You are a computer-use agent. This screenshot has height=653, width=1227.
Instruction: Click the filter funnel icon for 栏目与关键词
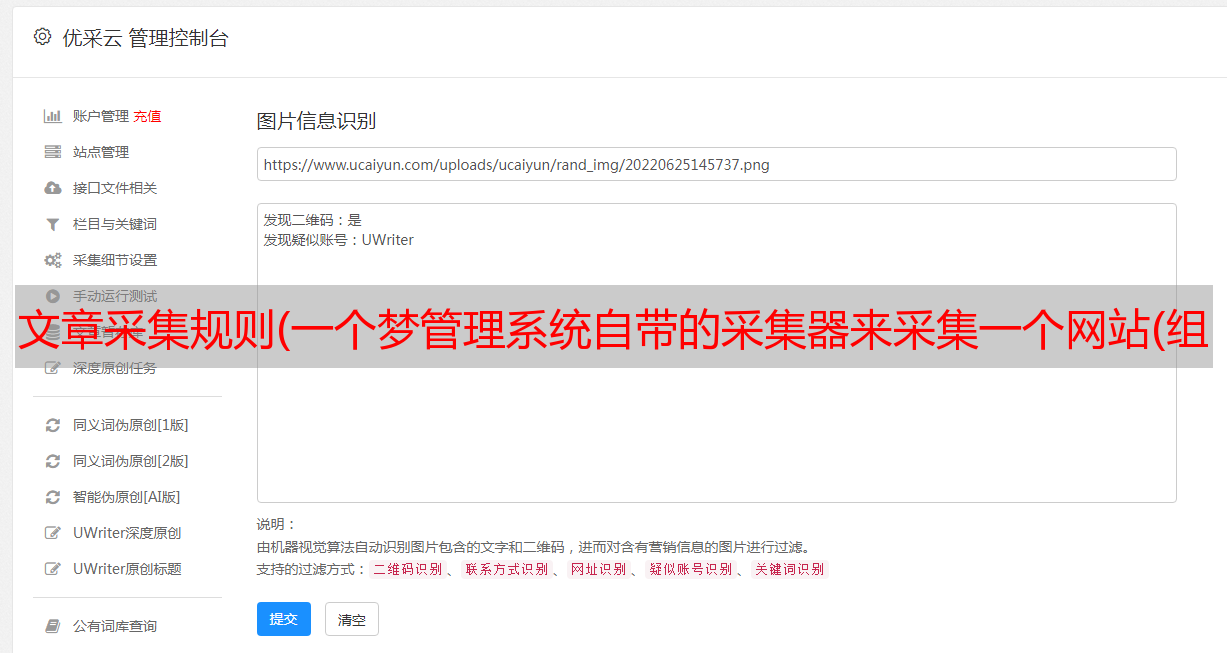[x=53, y=224]
